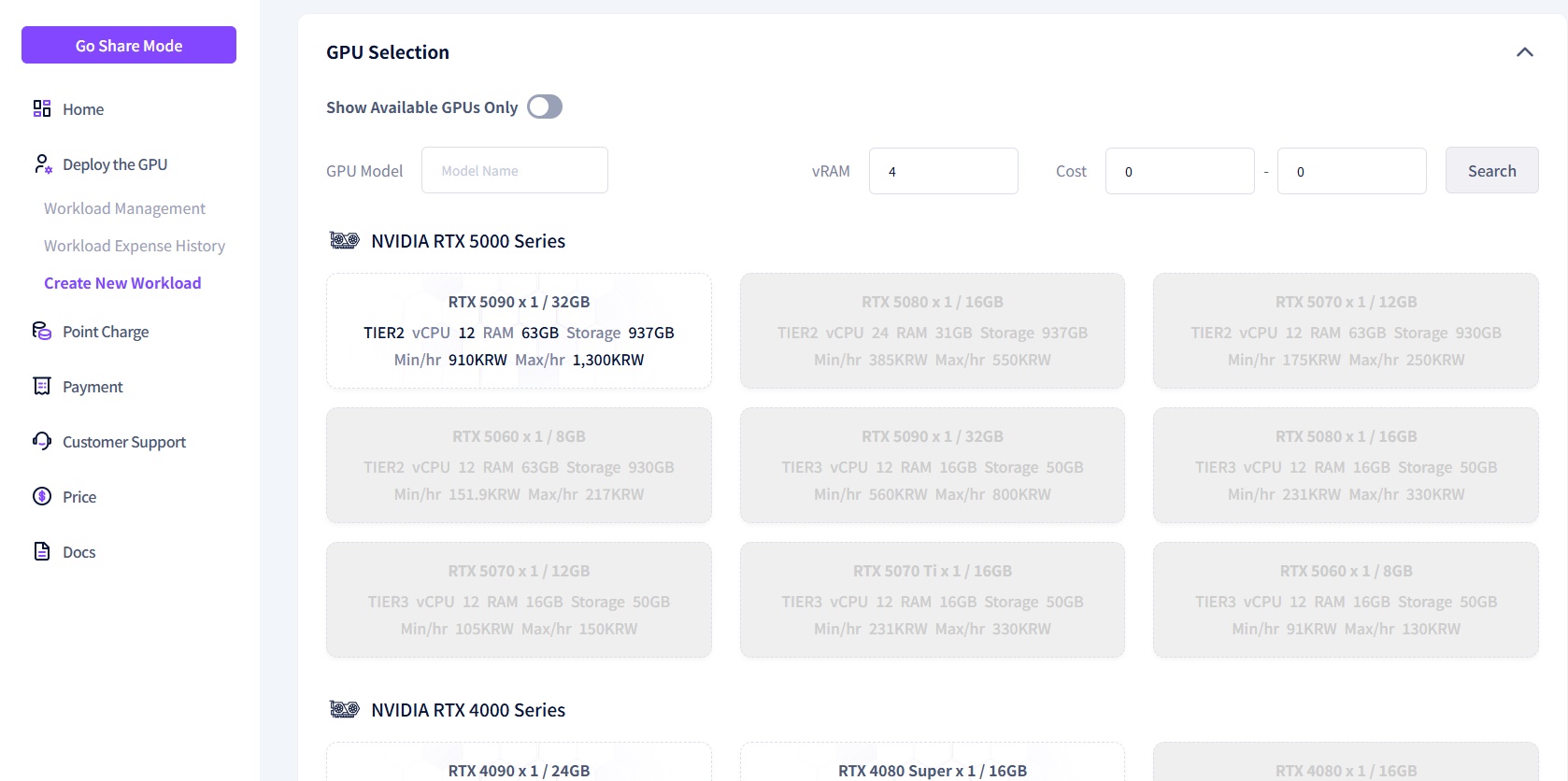Open Workload Management page
This screenshot has height=781, width=1568.
[124, 208]
